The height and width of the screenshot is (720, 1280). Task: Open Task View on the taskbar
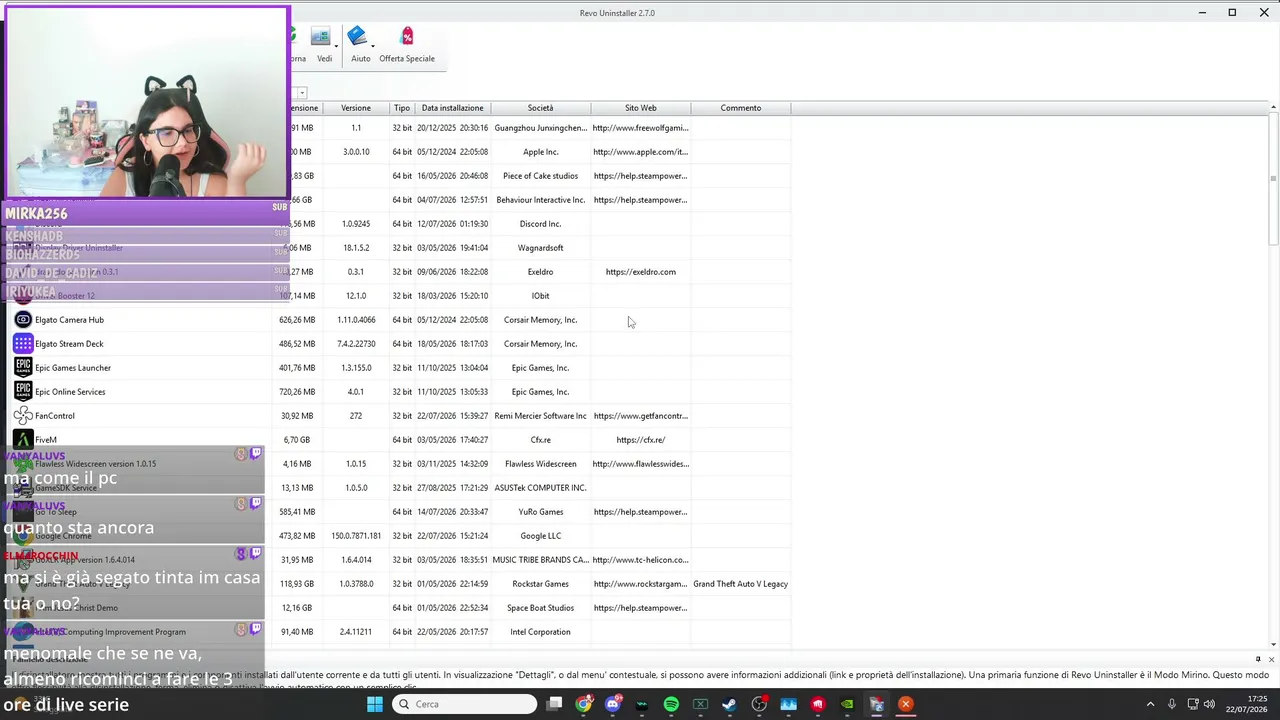tap(555, 704)
